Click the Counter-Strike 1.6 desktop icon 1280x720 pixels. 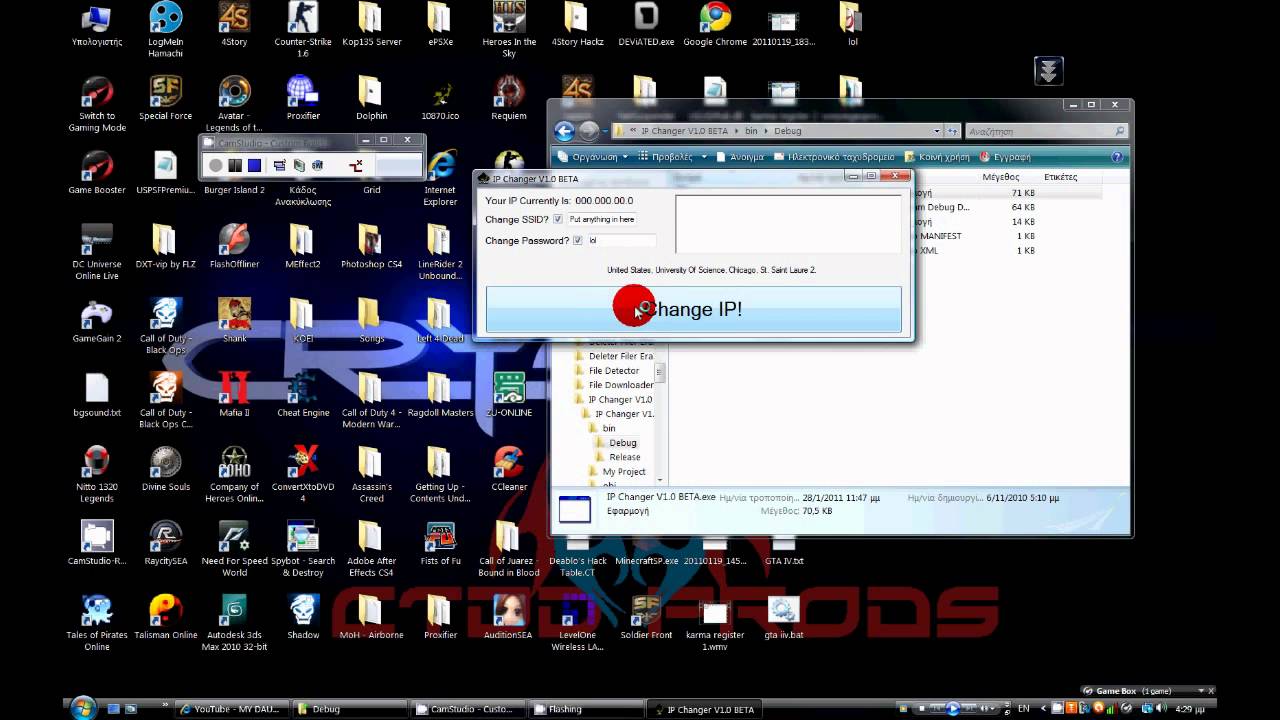[x=303, y=30]
